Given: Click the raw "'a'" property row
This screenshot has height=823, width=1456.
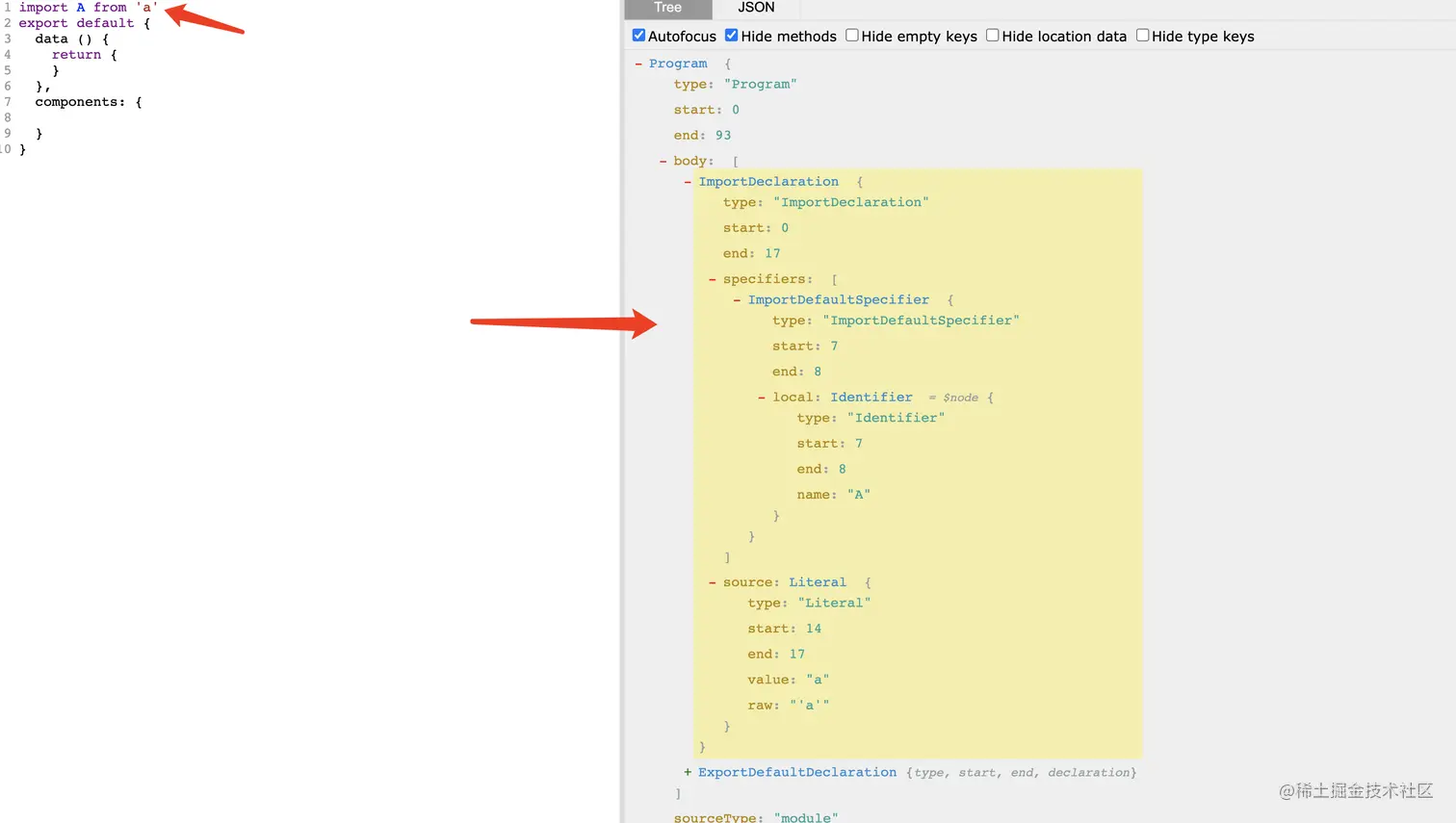Looking at the screenshot, I should (x=789, y=706).
